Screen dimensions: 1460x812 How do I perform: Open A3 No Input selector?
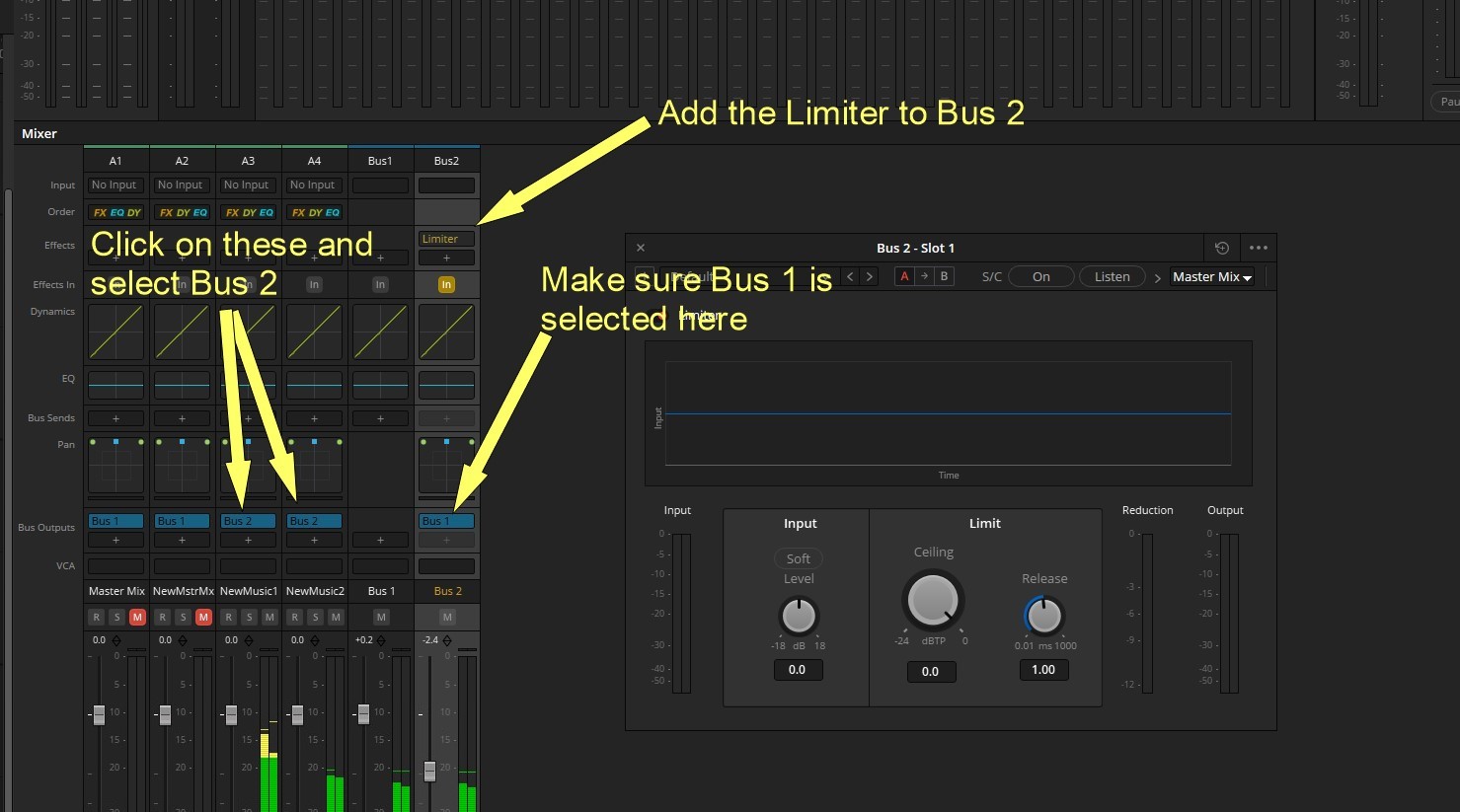click(248, 185)
